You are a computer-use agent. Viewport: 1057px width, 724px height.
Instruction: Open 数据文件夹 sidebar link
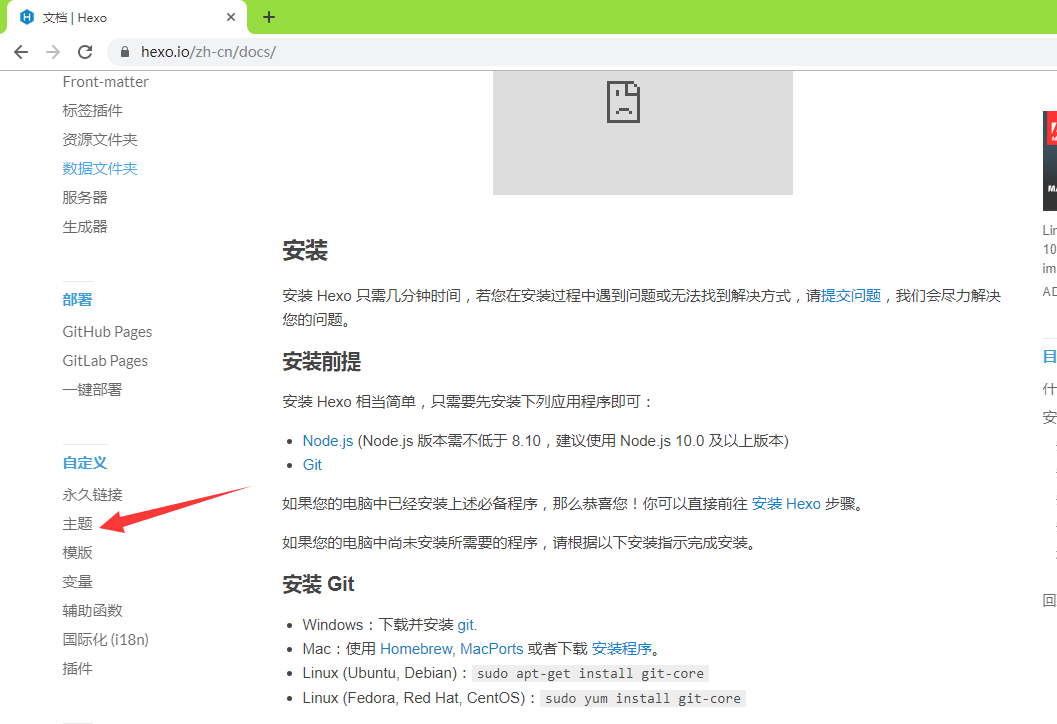tap(100, 169)
